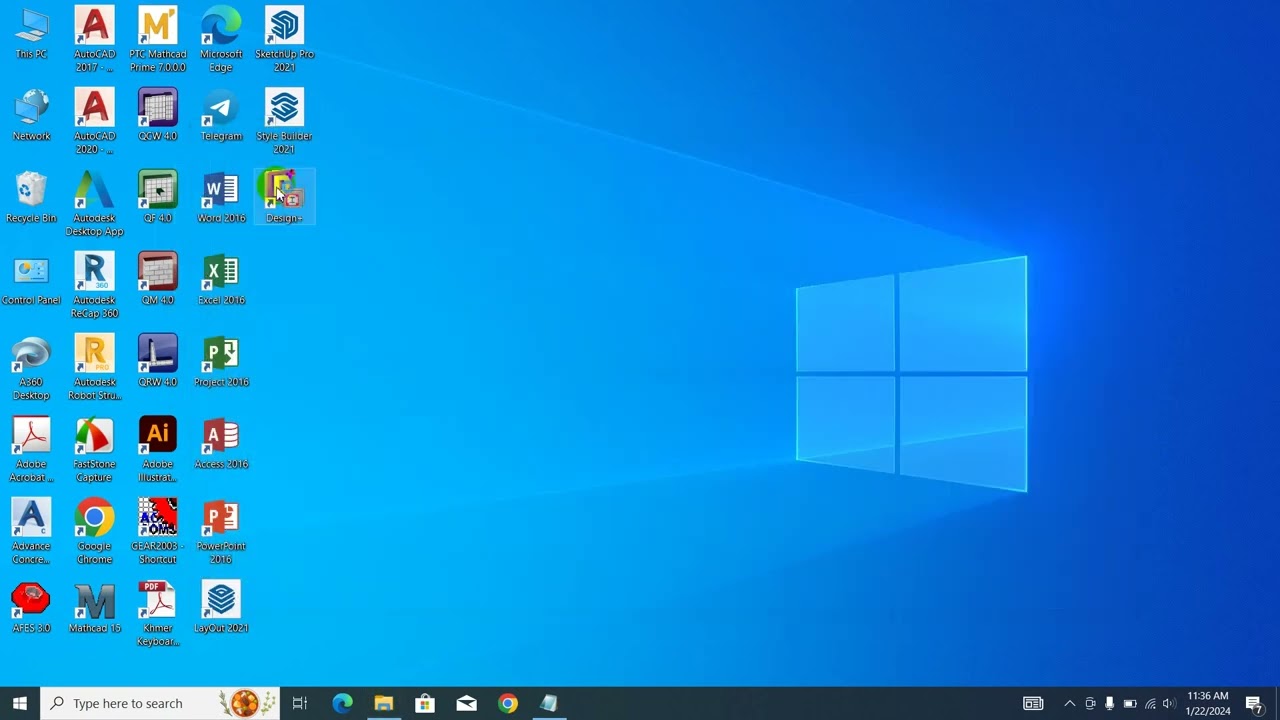1280x720 pixels.
Task: Select the PTC Mathcad Prime shortcut
Action: coord(158,40)
